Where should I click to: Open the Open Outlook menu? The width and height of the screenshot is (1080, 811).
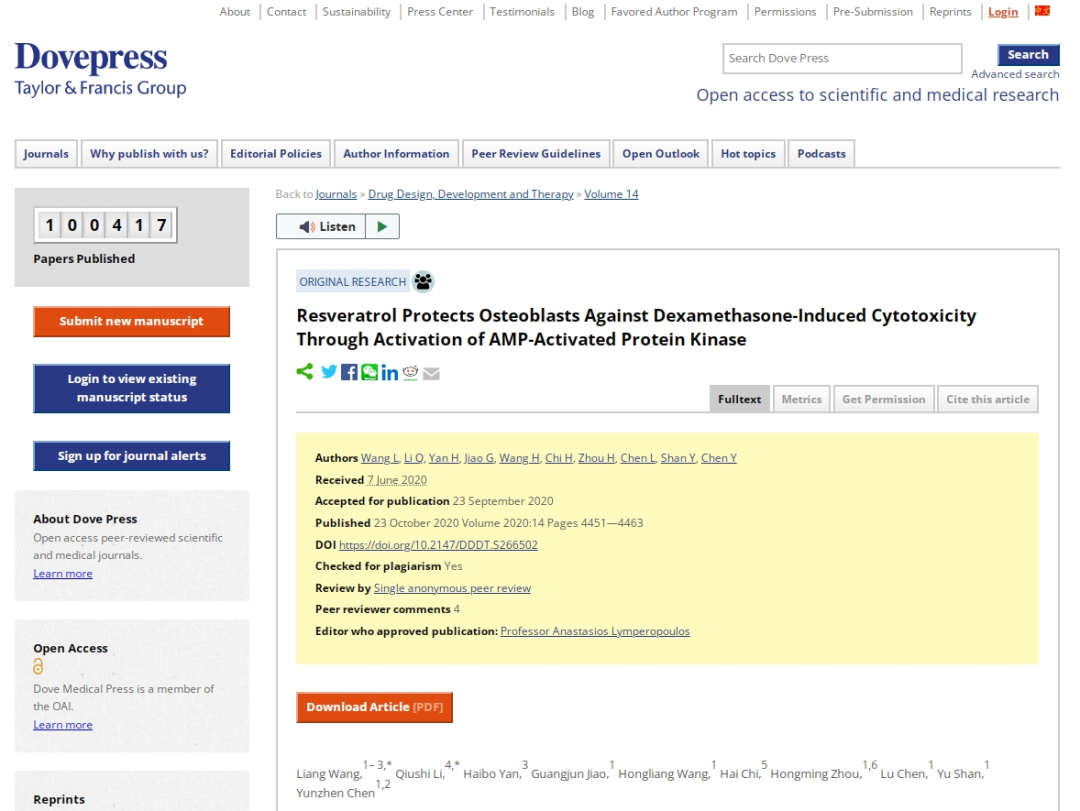tap(661, 154)
